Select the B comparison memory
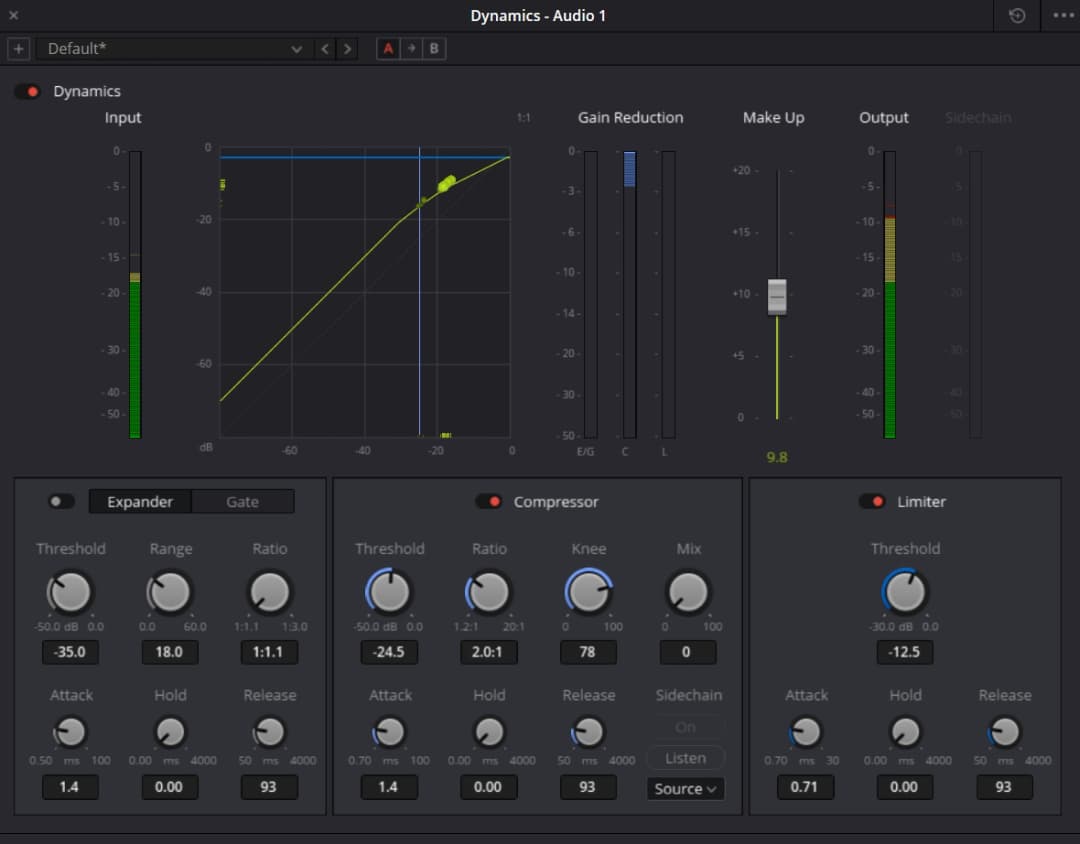 (431, 48)
